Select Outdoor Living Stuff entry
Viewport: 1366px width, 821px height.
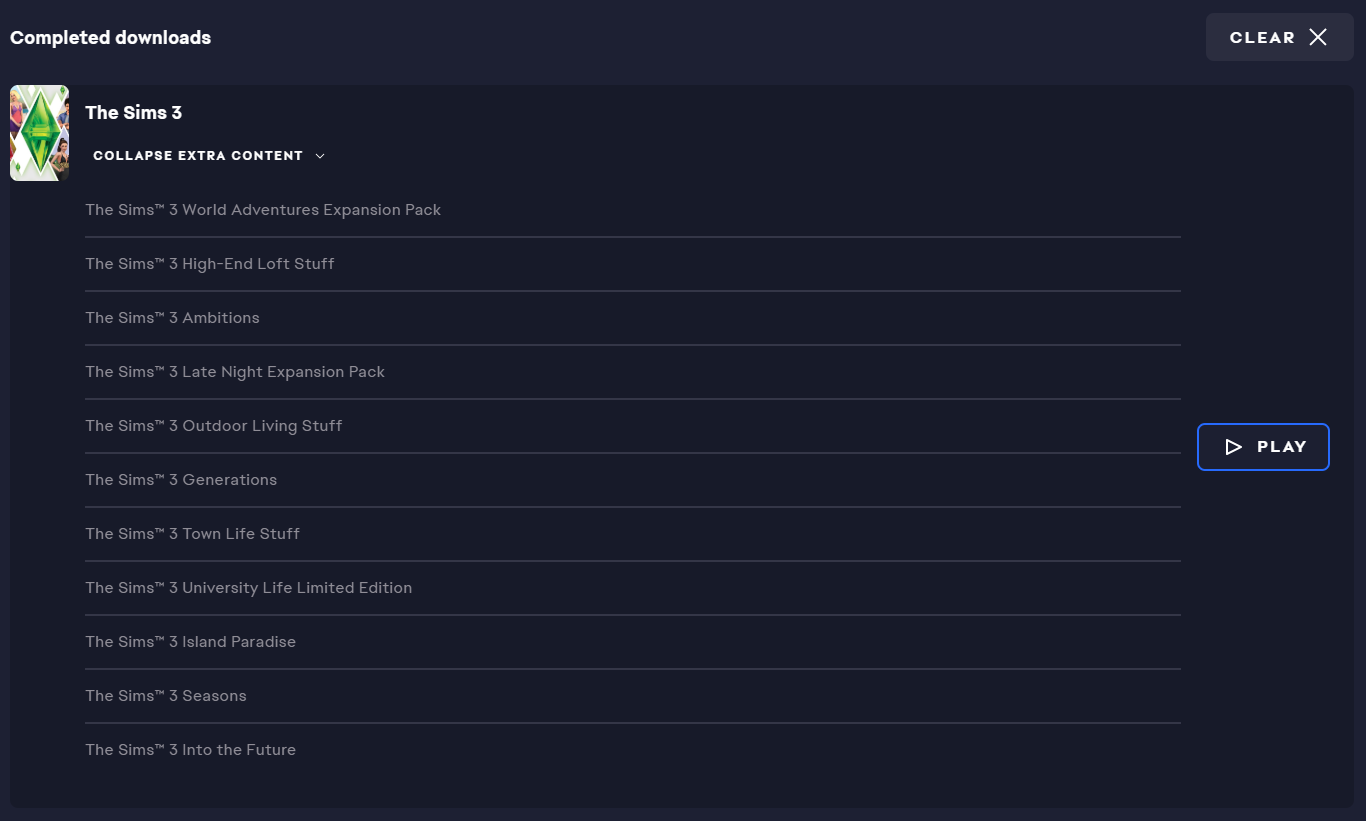[633, 426]
